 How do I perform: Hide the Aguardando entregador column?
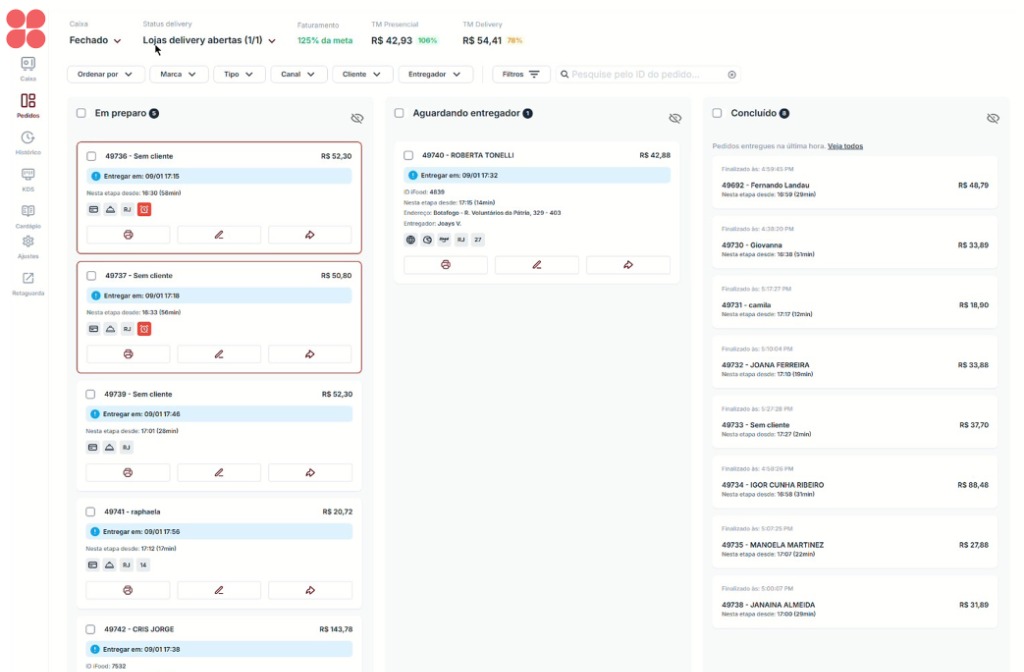[674, 118]
